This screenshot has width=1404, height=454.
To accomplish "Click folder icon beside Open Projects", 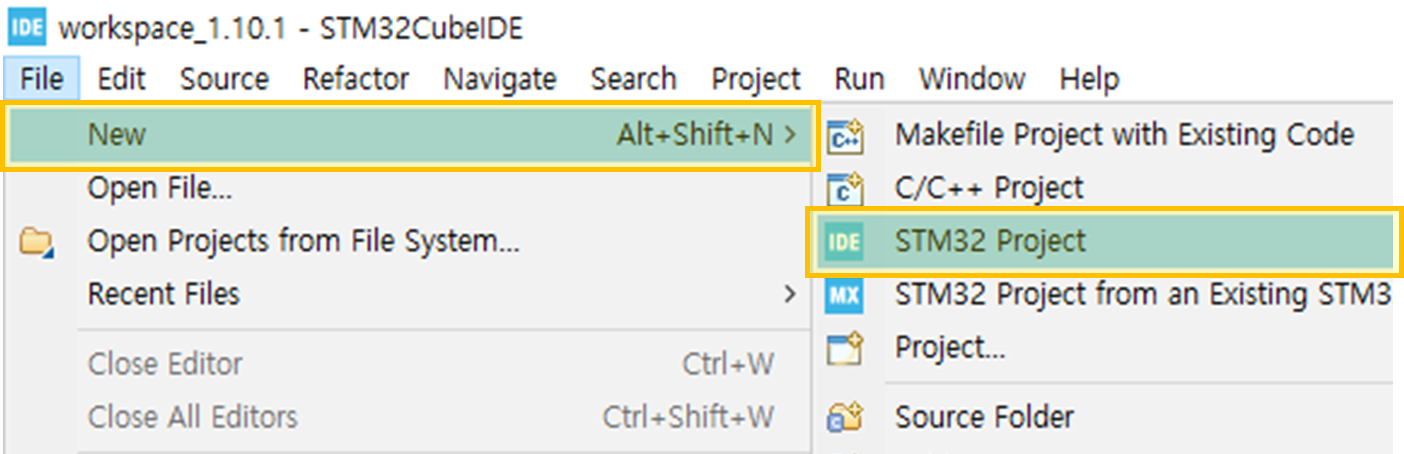I will point(37,242).
